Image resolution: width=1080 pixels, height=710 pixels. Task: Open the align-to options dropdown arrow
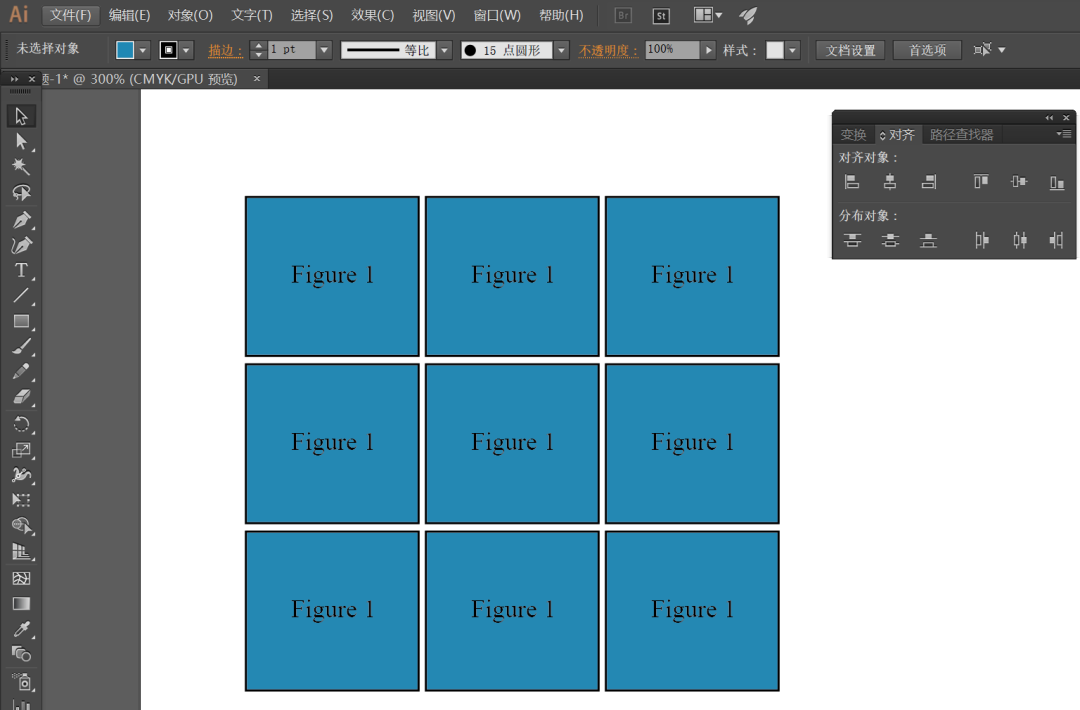coord(1002,50)
